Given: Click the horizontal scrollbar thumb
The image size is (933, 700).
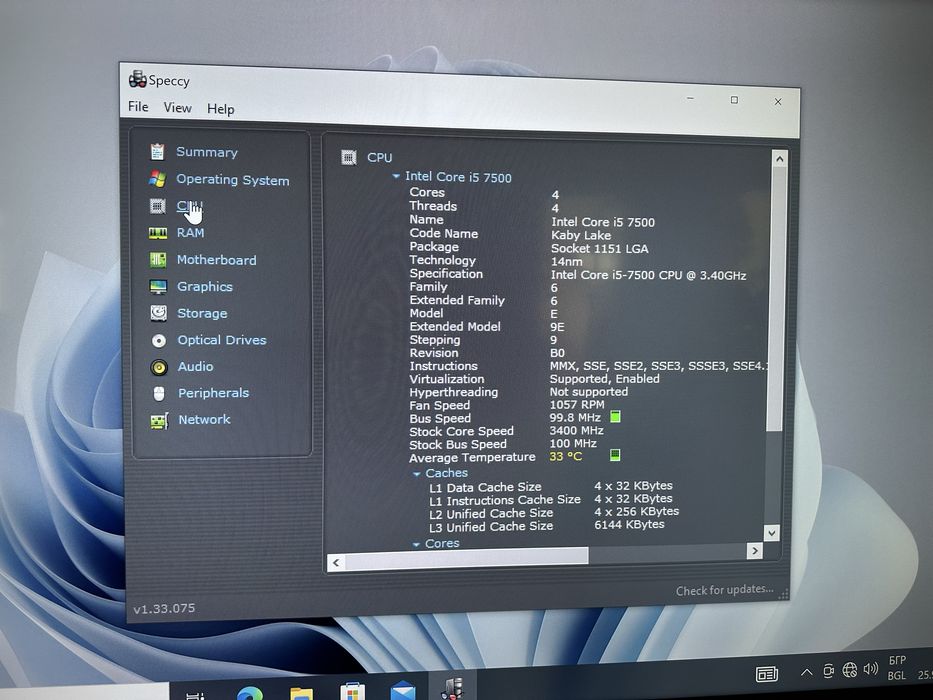Looking at the screenshot, I should pyautogui.click(x=466, y=558).
